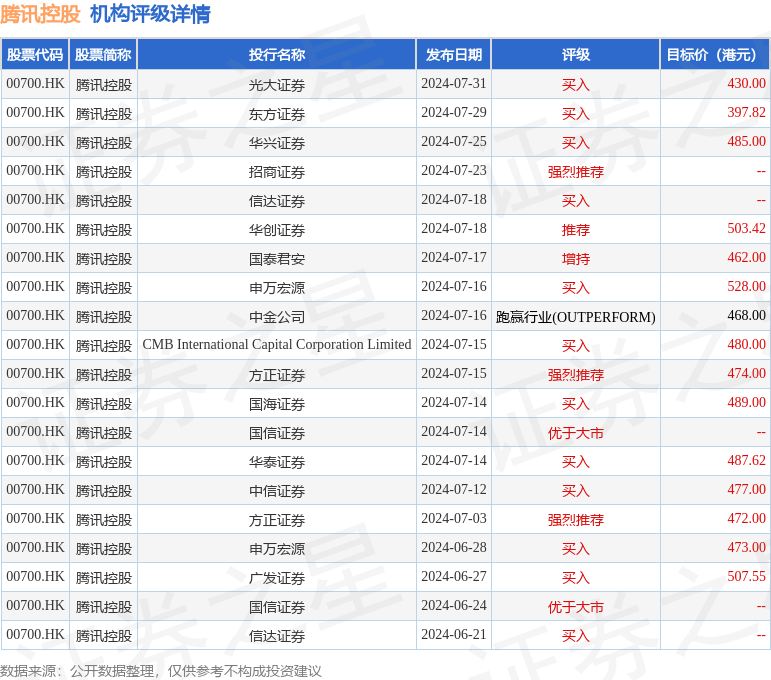Click the 股票简称 column header
Image resolution: width=771 pixels, height=680 pixels.
(103, 55)
